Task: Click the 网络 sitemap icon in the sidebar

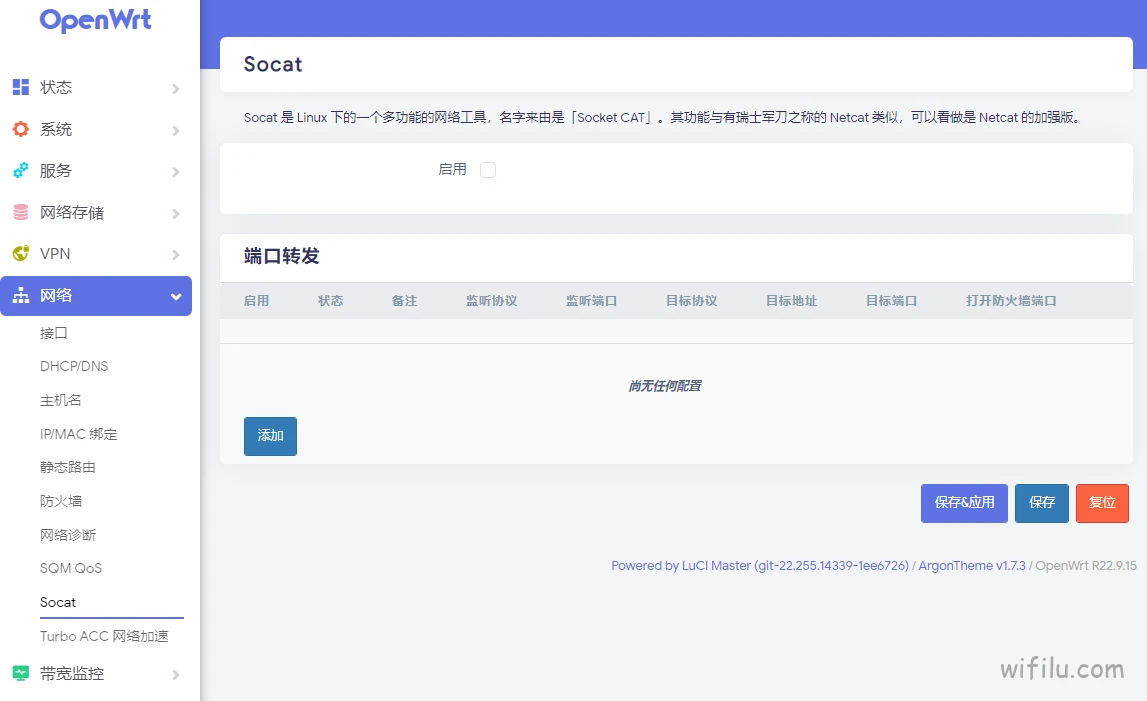Action: coord(20,296)
